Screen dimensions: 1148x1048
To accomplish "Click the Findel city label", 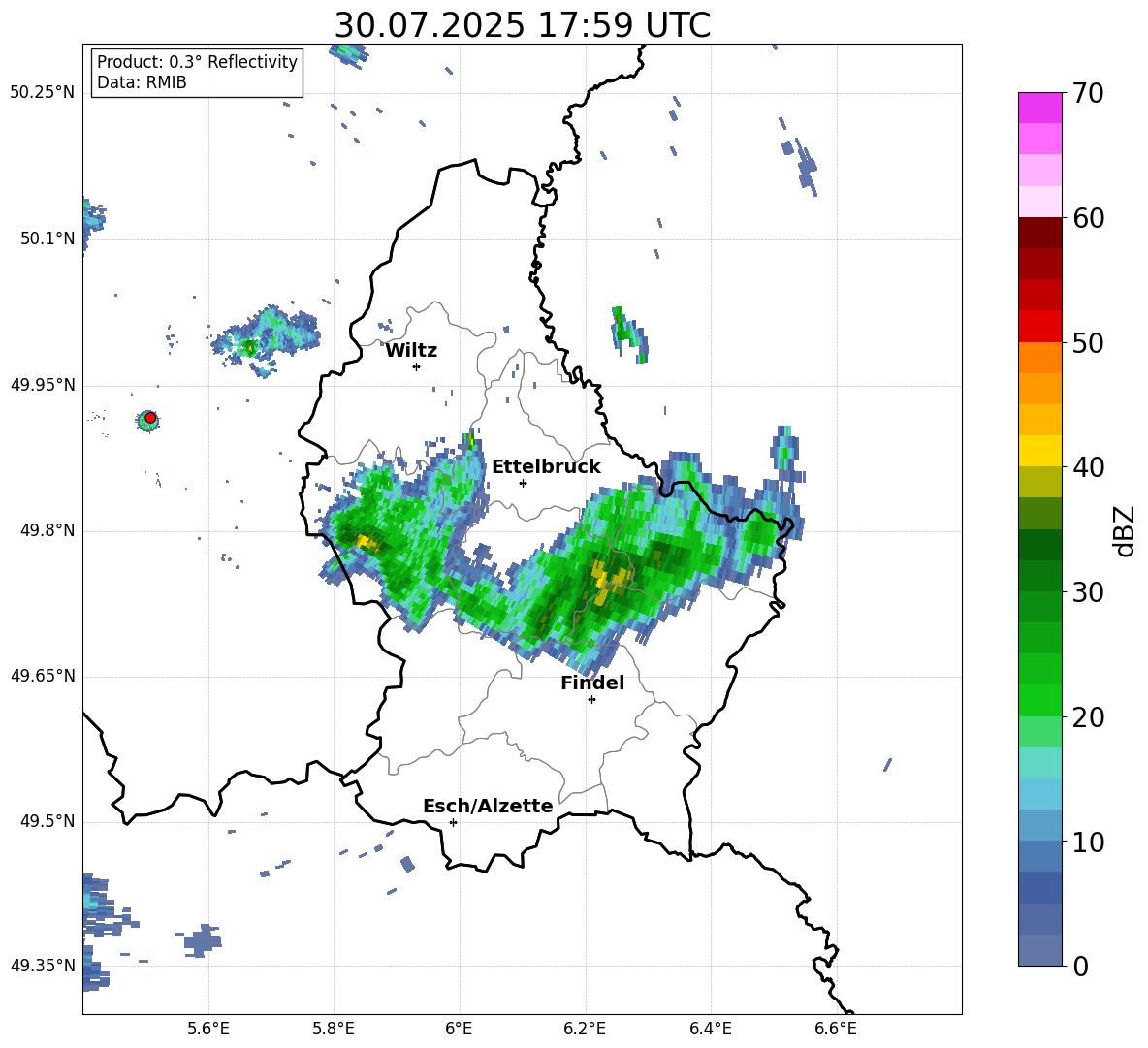I will pyautogui.click(x=592, y=683).
